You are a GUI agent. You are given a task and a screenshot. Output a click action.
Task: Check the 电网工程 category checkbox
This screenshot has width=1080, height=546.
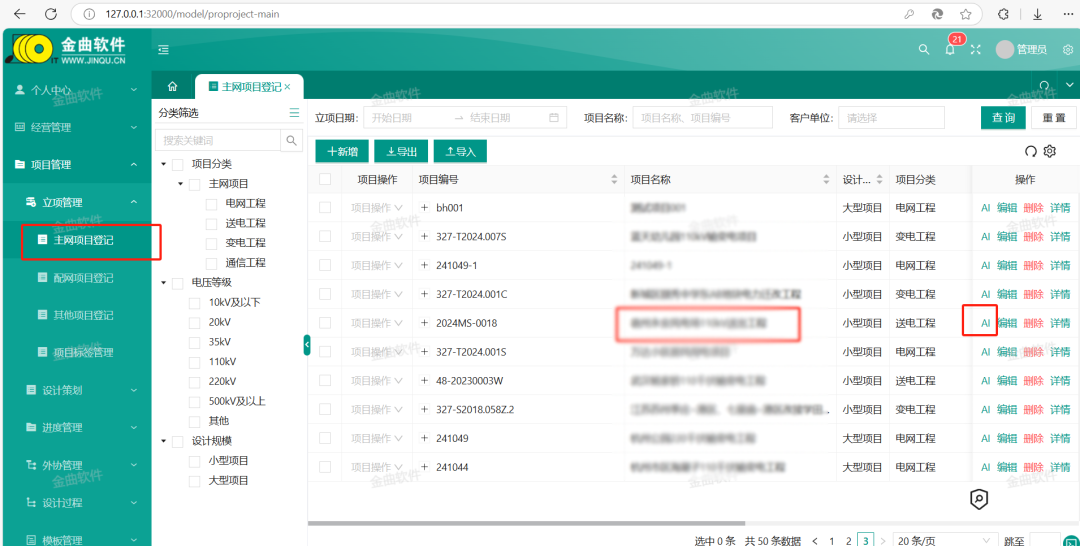click(x=212, y=204)
